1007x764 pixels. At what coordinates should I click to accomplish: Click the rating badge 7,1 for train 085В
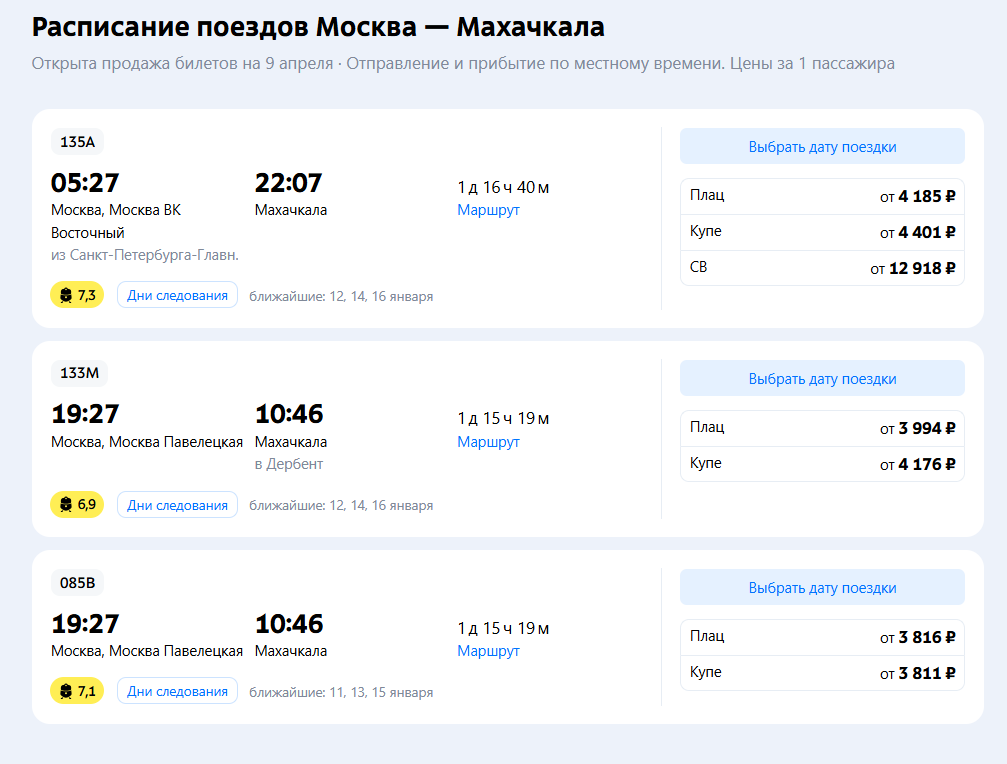tap(77, 691)
